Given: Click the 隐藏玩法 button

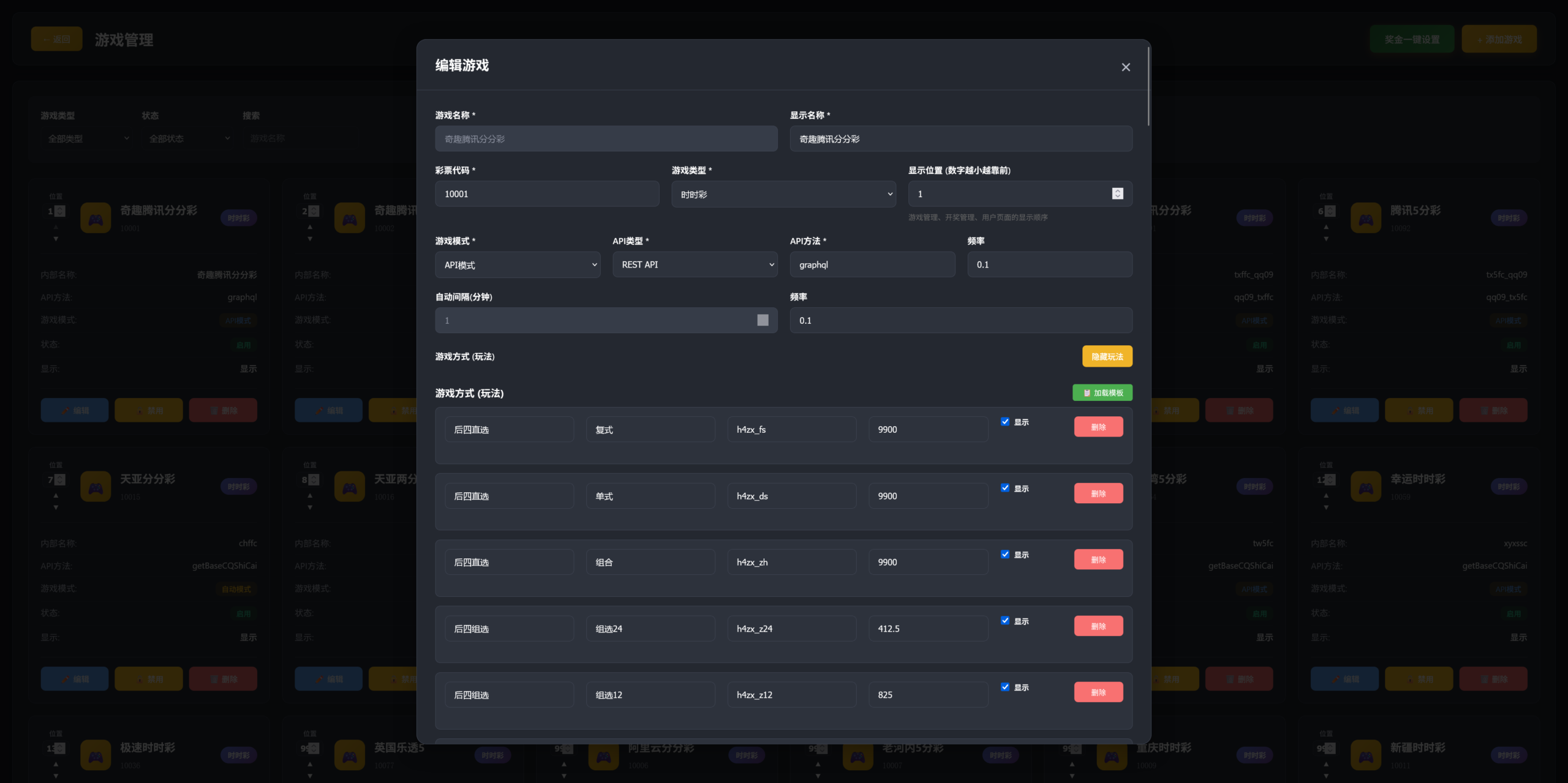Looking at the screenshot, I should (1107, 356).
